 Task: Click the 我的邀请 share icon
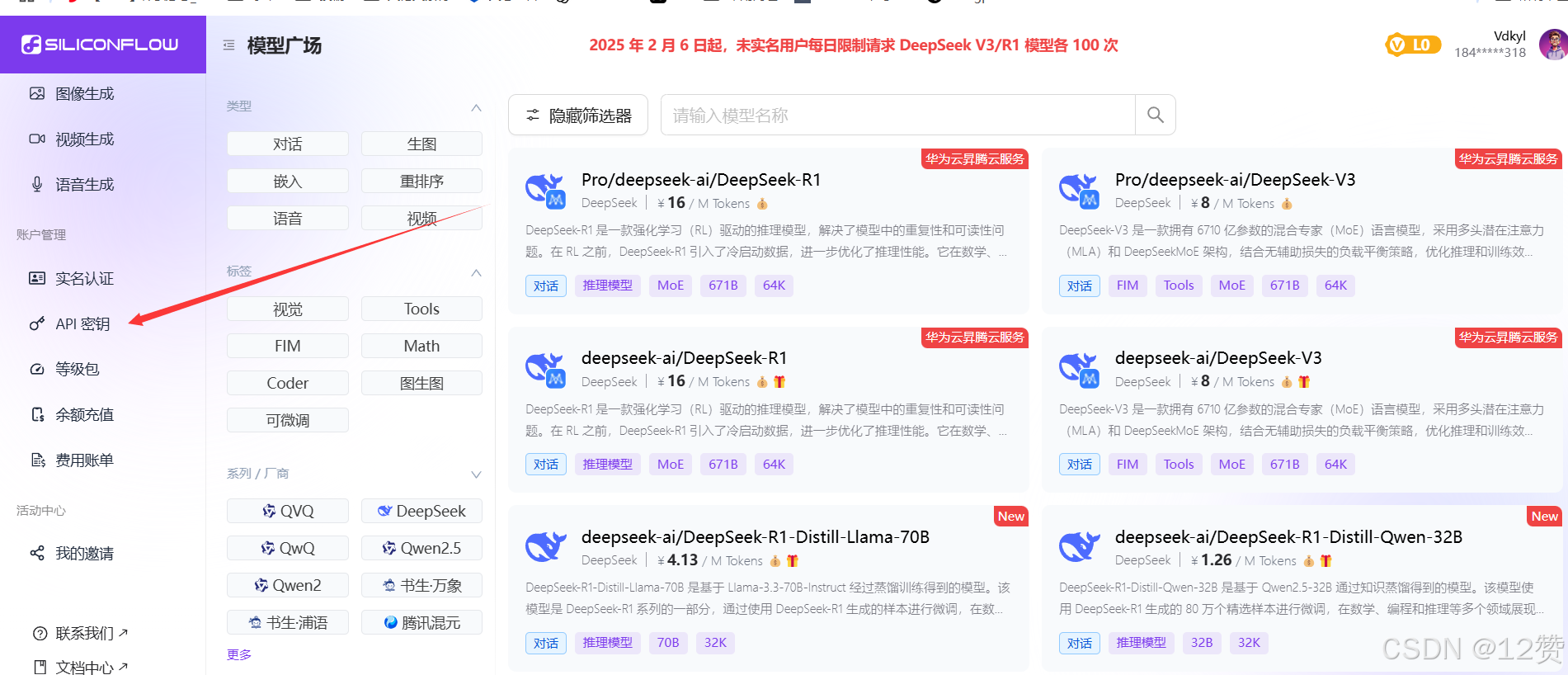pos(37,553)
